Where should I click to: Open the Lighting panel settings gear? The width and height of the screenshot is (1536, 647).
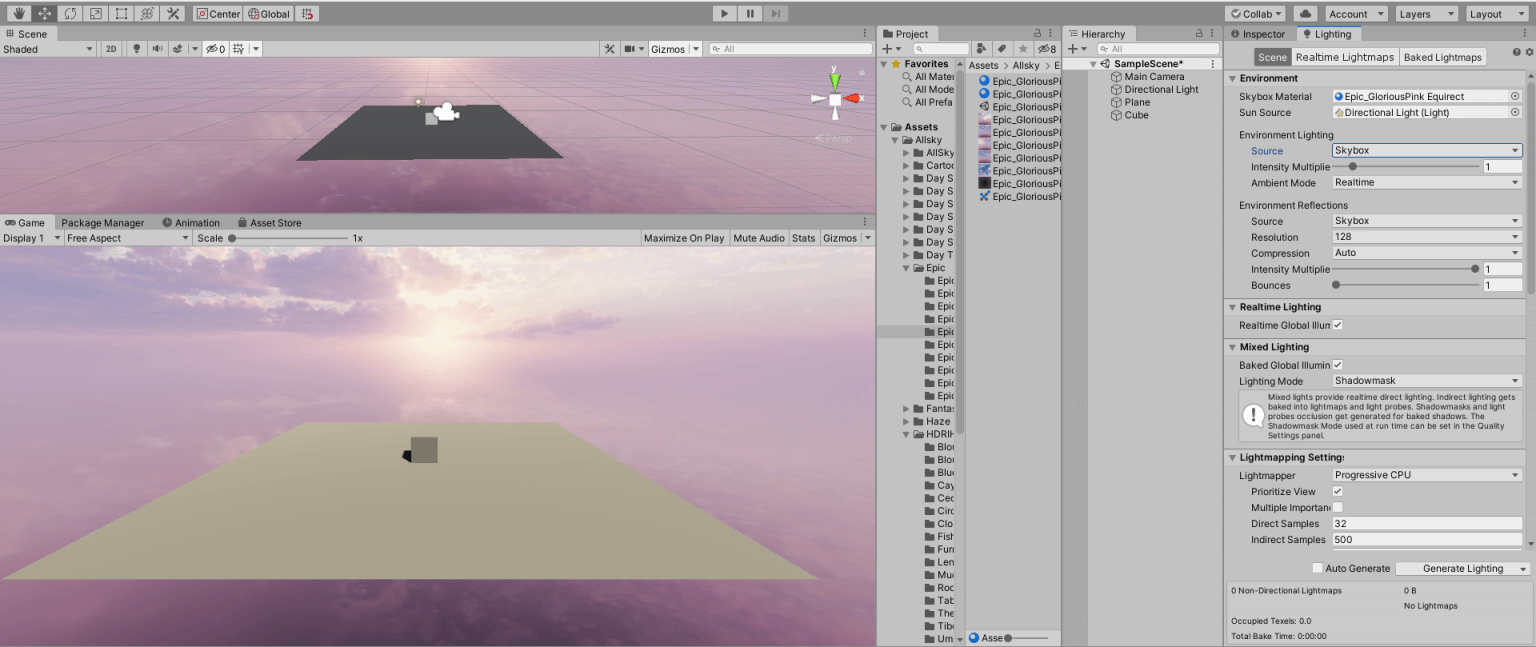pos(1529,50)
